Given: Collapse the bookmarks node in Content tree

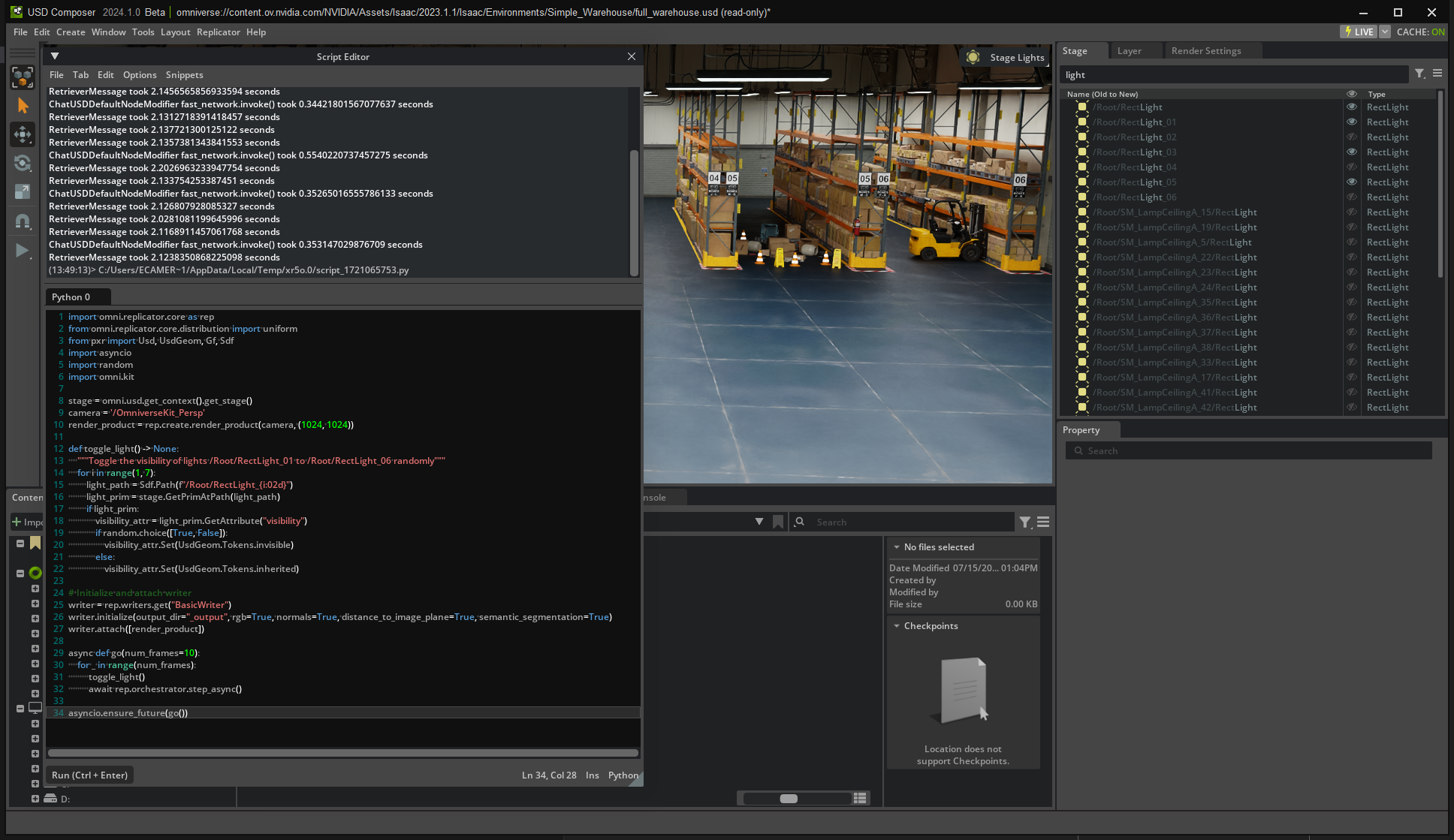Looking at the screenshot, I should tap(20, 543).
